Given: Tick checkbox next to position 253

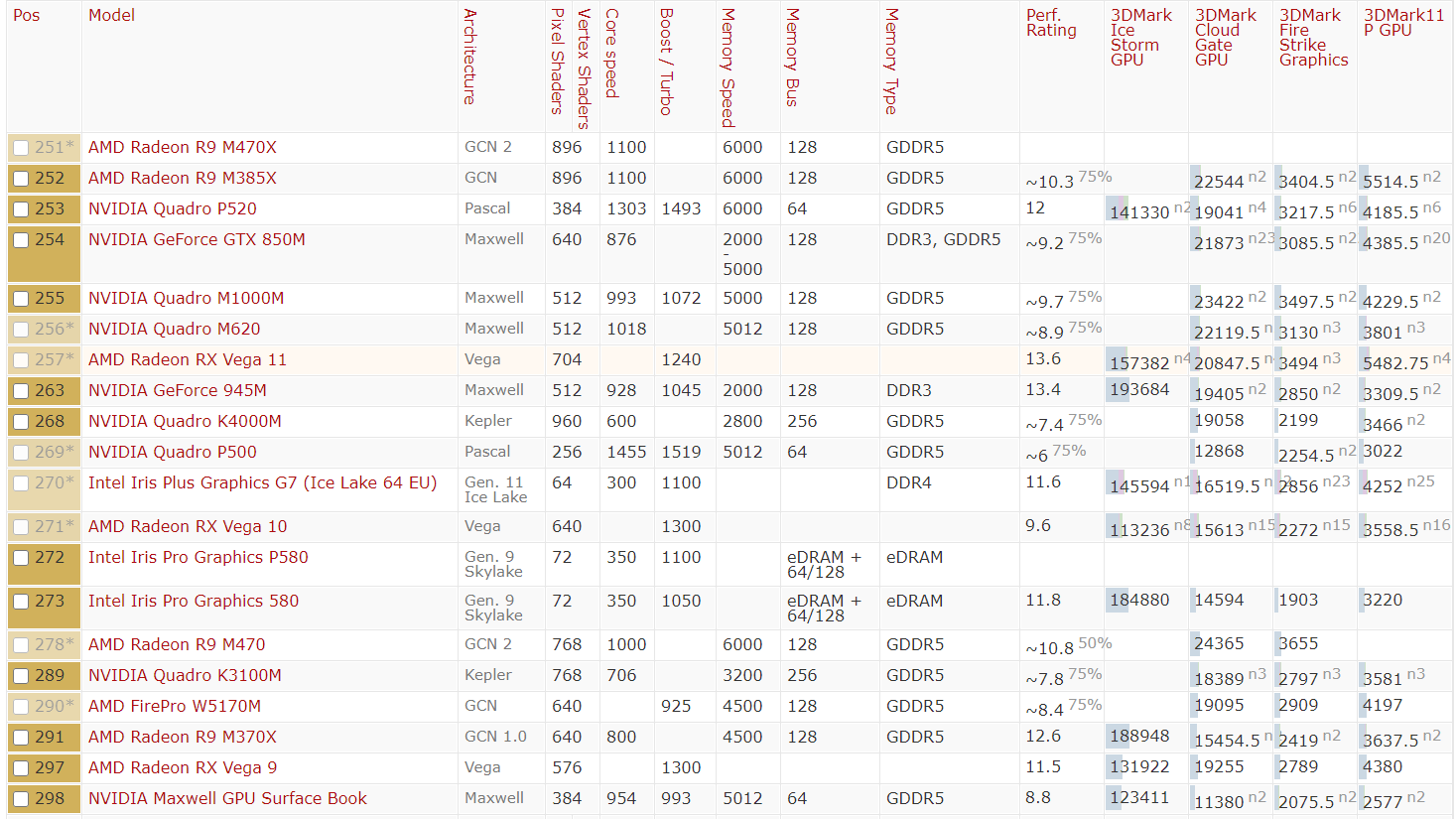Looking at the screenshot, I should coord(21,209).
